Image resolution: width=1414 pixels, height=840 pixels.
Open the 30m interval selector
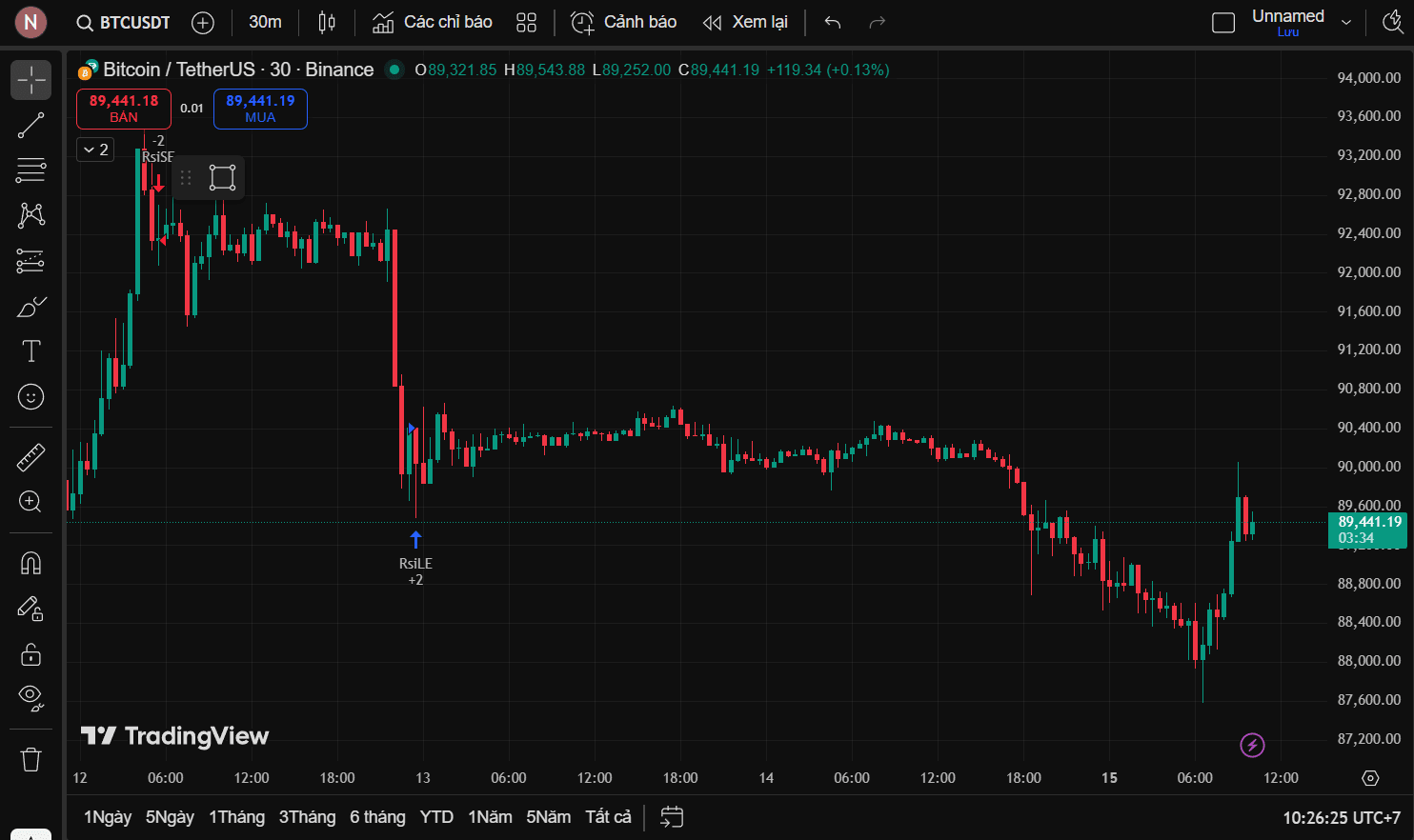pos(265,22)
